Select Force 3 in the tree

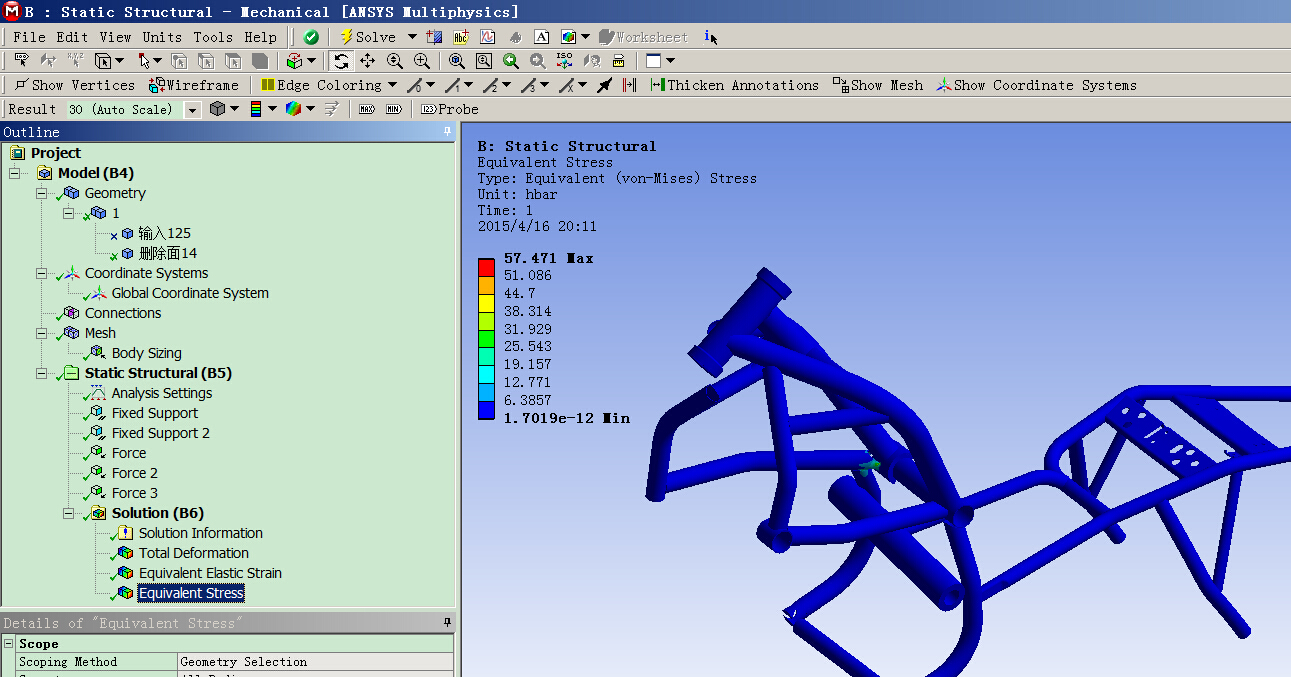point(135,493)
